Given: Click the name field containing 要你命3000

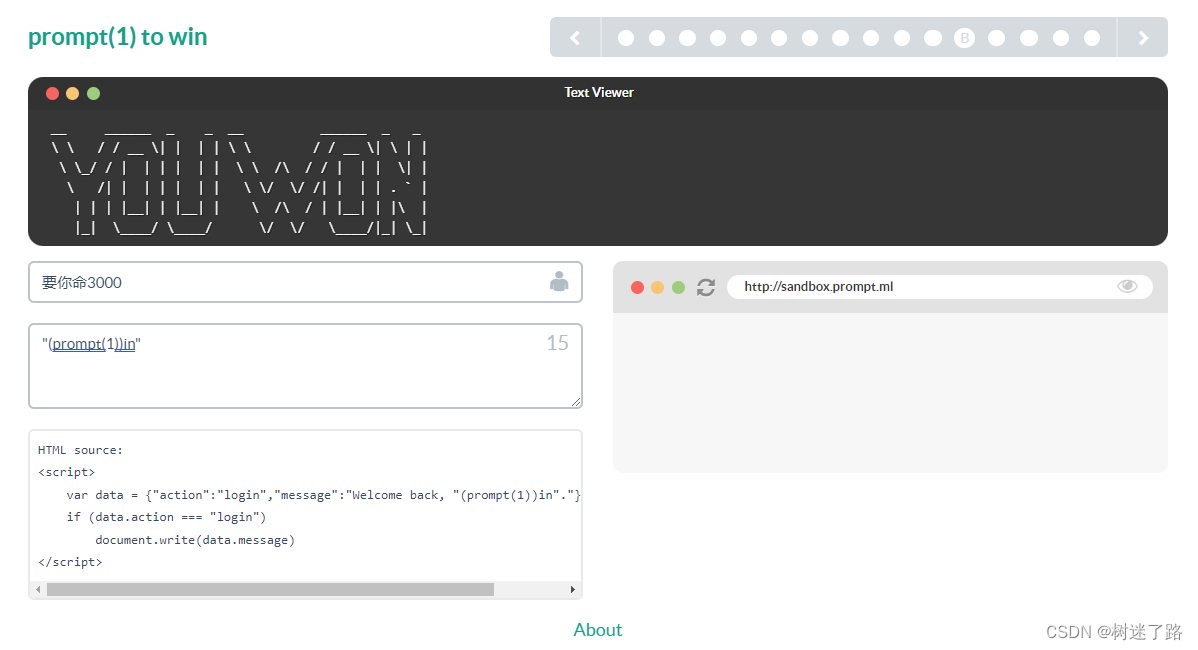Looking at the screenshot, I should (306, 282).
